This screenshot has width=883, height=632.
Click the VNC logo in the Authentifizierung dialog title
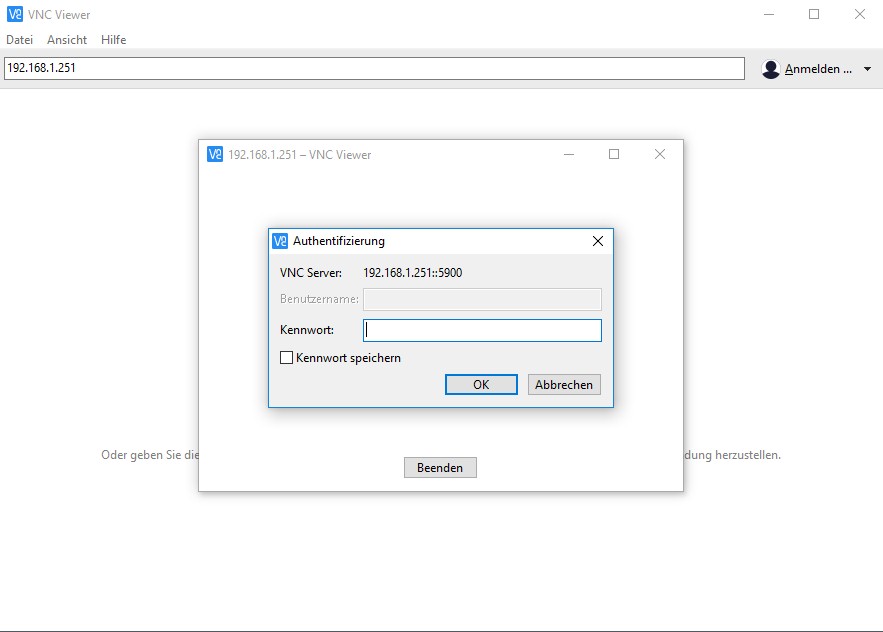tap(280, 241)
